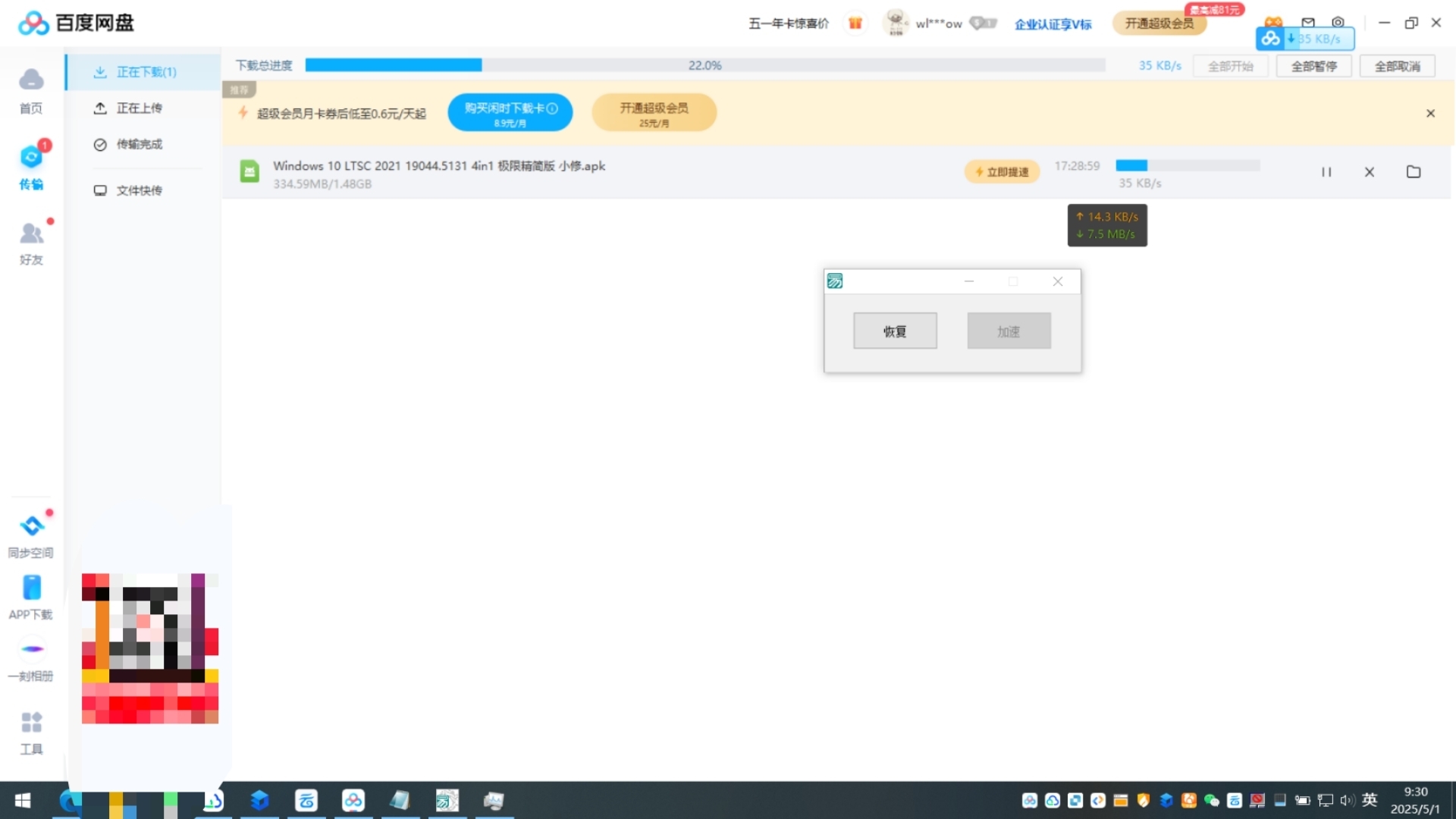Open the WeChat icon in system tray
The height and width of the screenshot is (819, 1456).
pyautogui.click(x=1212, y=801)
